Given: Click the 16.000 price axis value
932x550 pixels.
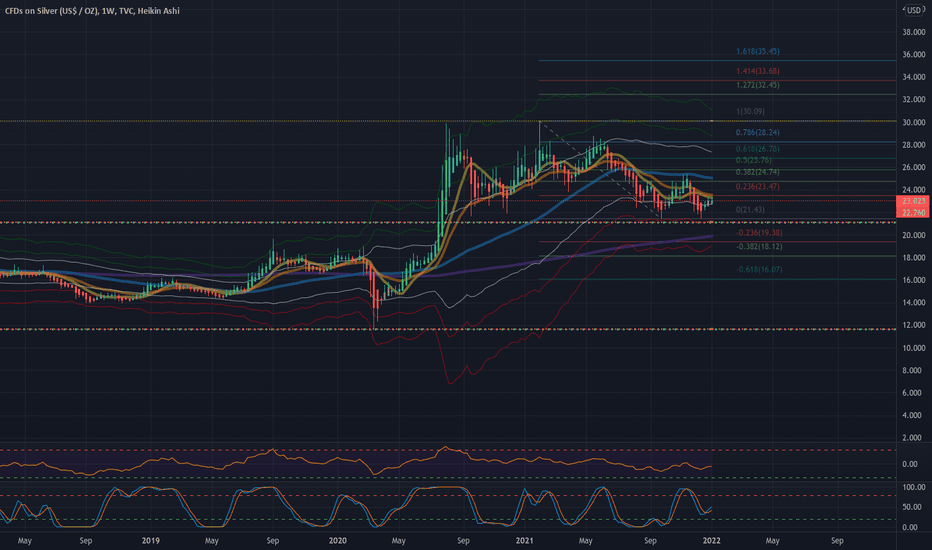Looking at the screenshot, I should [914, 280].
